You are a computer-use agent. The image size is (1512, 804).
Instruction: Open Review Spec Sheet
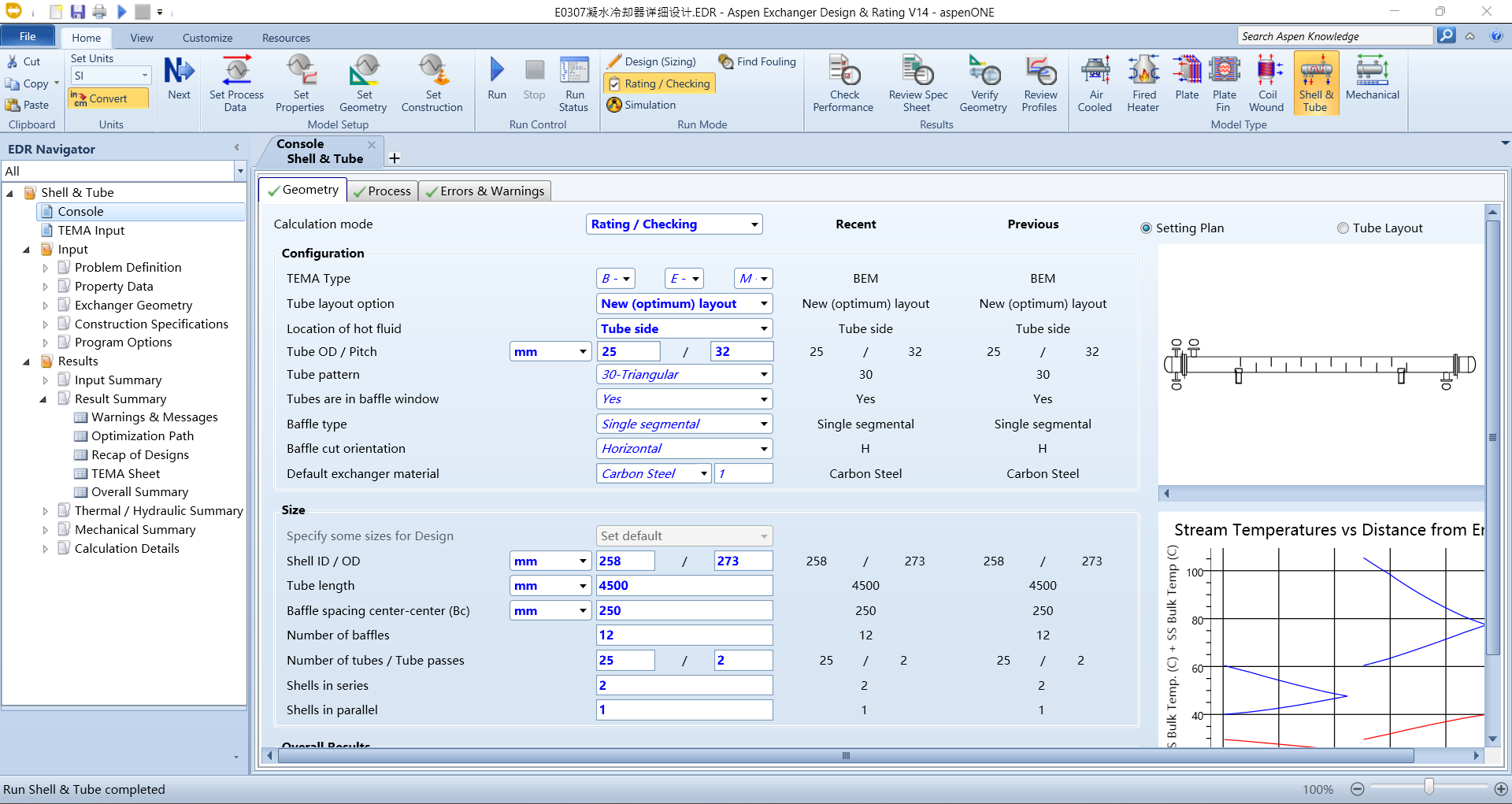(918, 83)
